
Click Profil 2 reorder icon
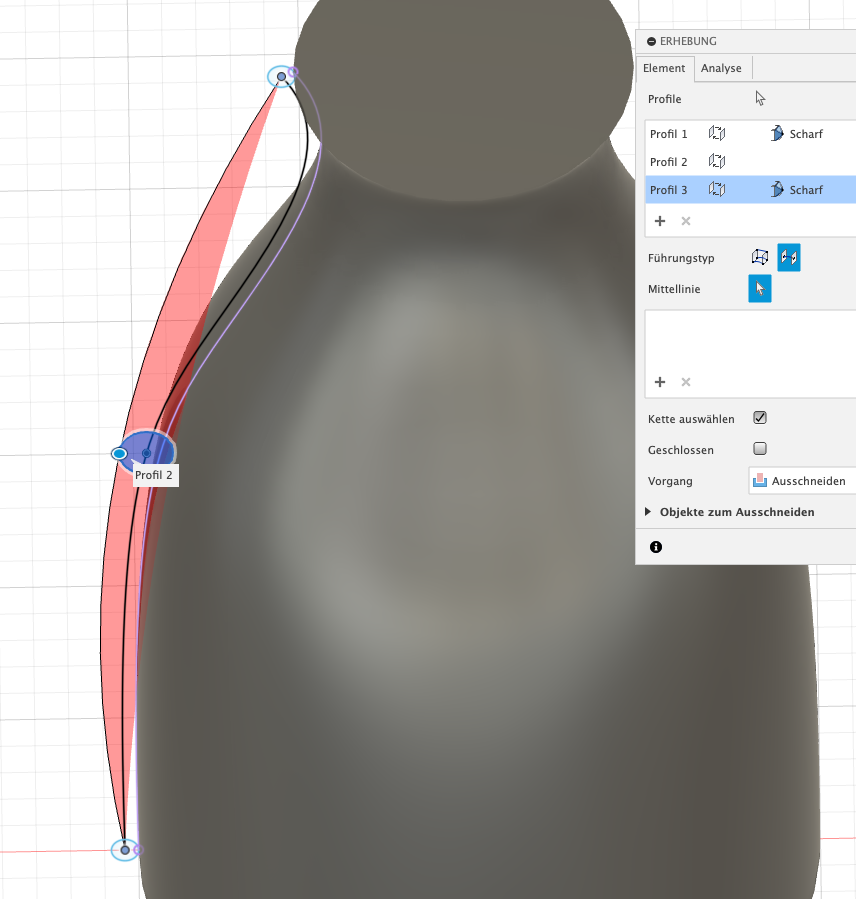coord(716,162)
